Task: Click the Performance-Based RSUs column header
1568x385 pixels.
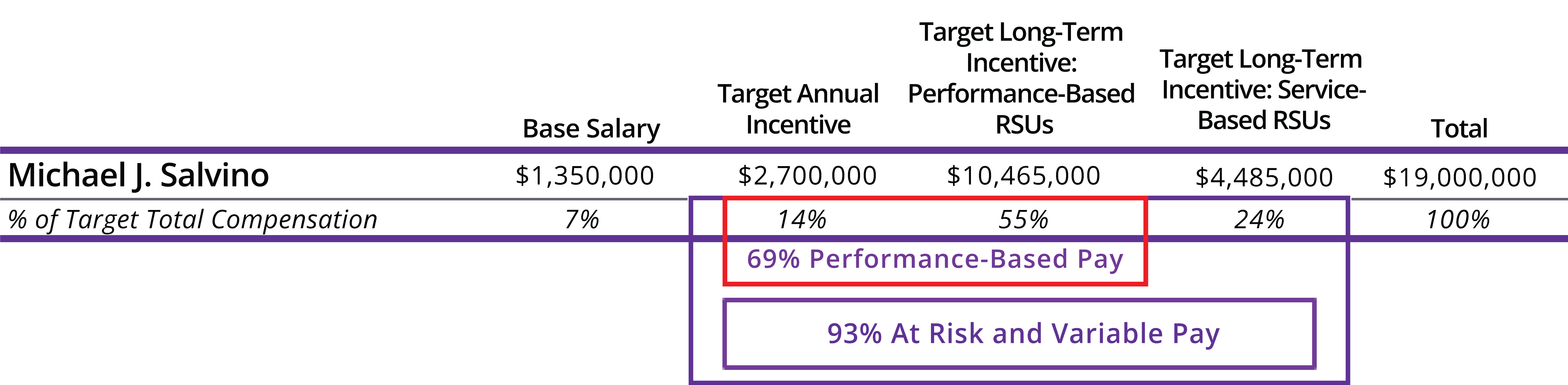Action: coord(1021,78)
